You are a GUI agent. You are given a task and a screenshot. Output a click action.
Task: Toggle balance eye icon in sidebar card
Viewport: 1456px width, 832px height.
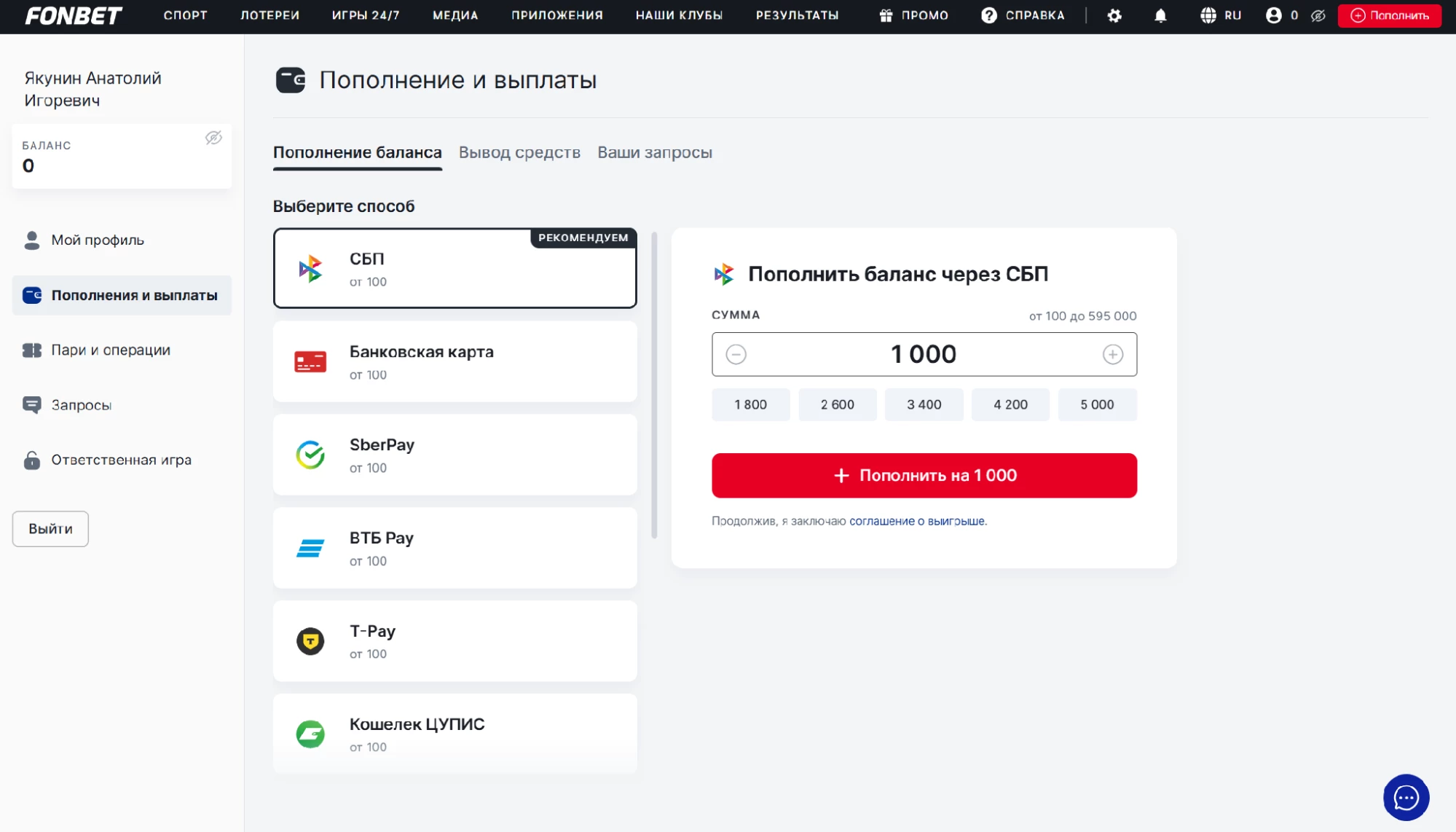click(213, 138)
